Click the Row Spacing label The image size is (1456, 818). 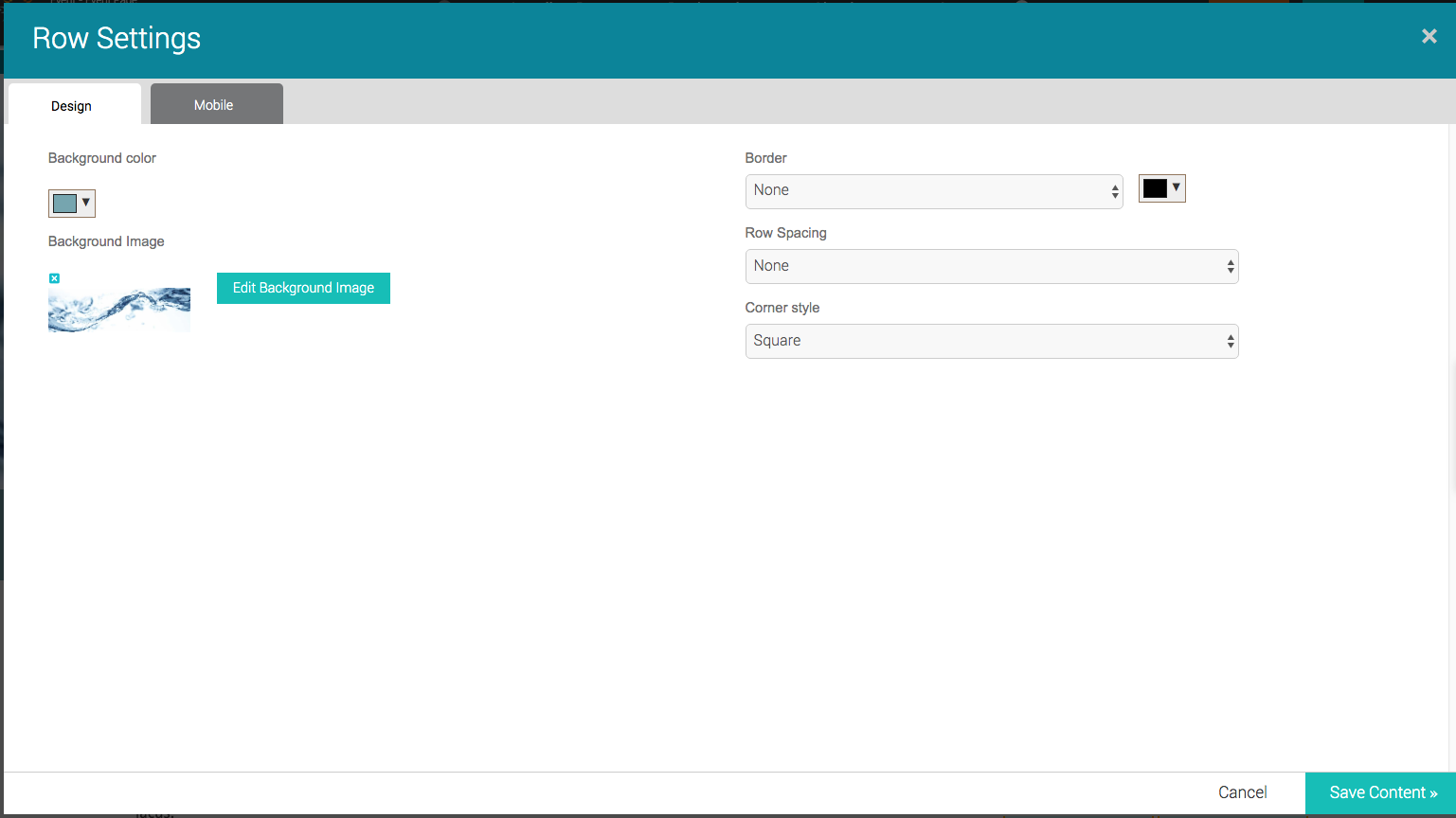[786, 233]
